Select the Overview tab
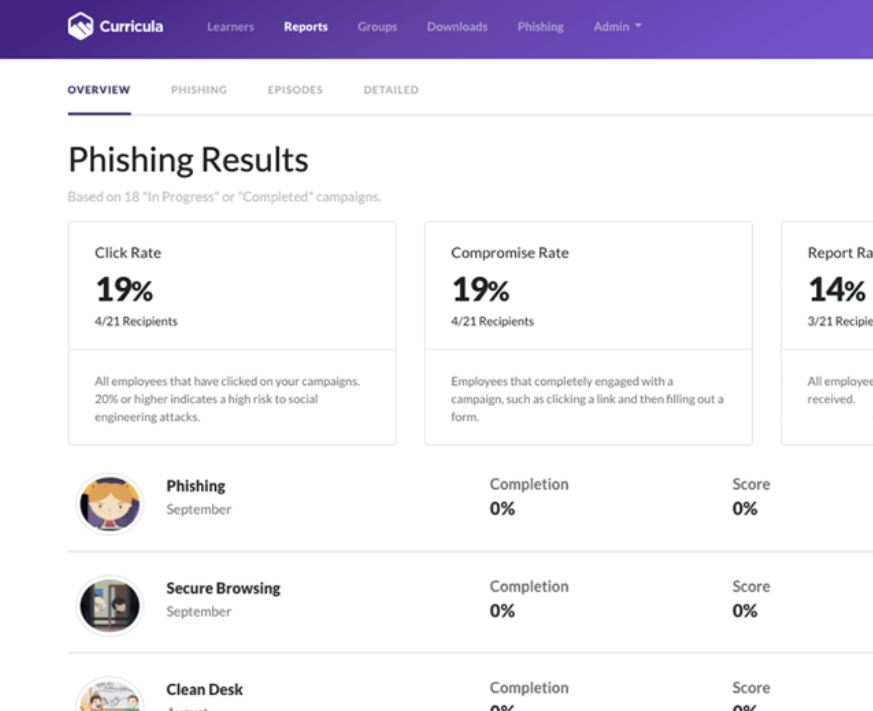The height and width of the screenshot is (711, 873). [x=97, y=89]
